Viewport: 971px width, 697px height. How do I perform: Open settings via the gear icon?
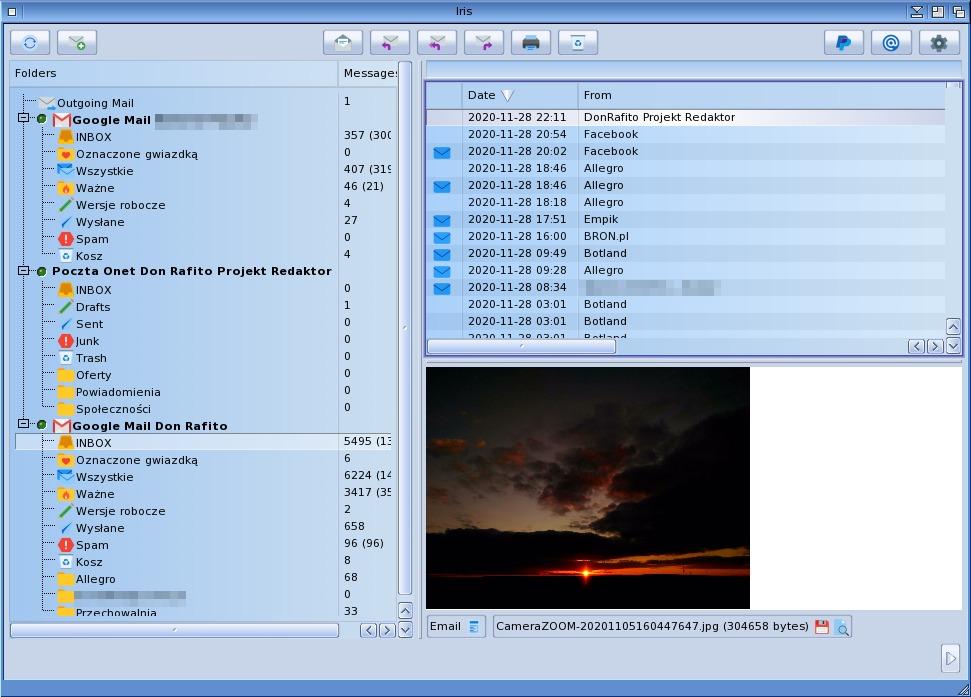click(x=938, y=43)
